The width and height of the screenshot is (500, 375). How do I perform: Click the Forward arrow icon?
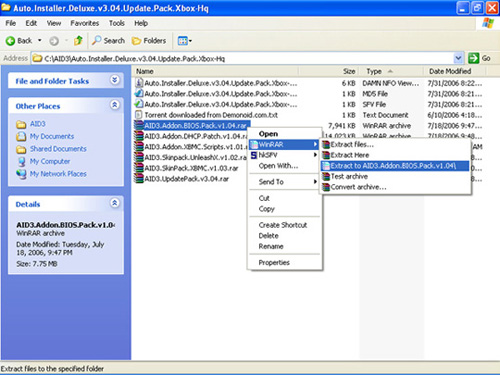(54, 41)
